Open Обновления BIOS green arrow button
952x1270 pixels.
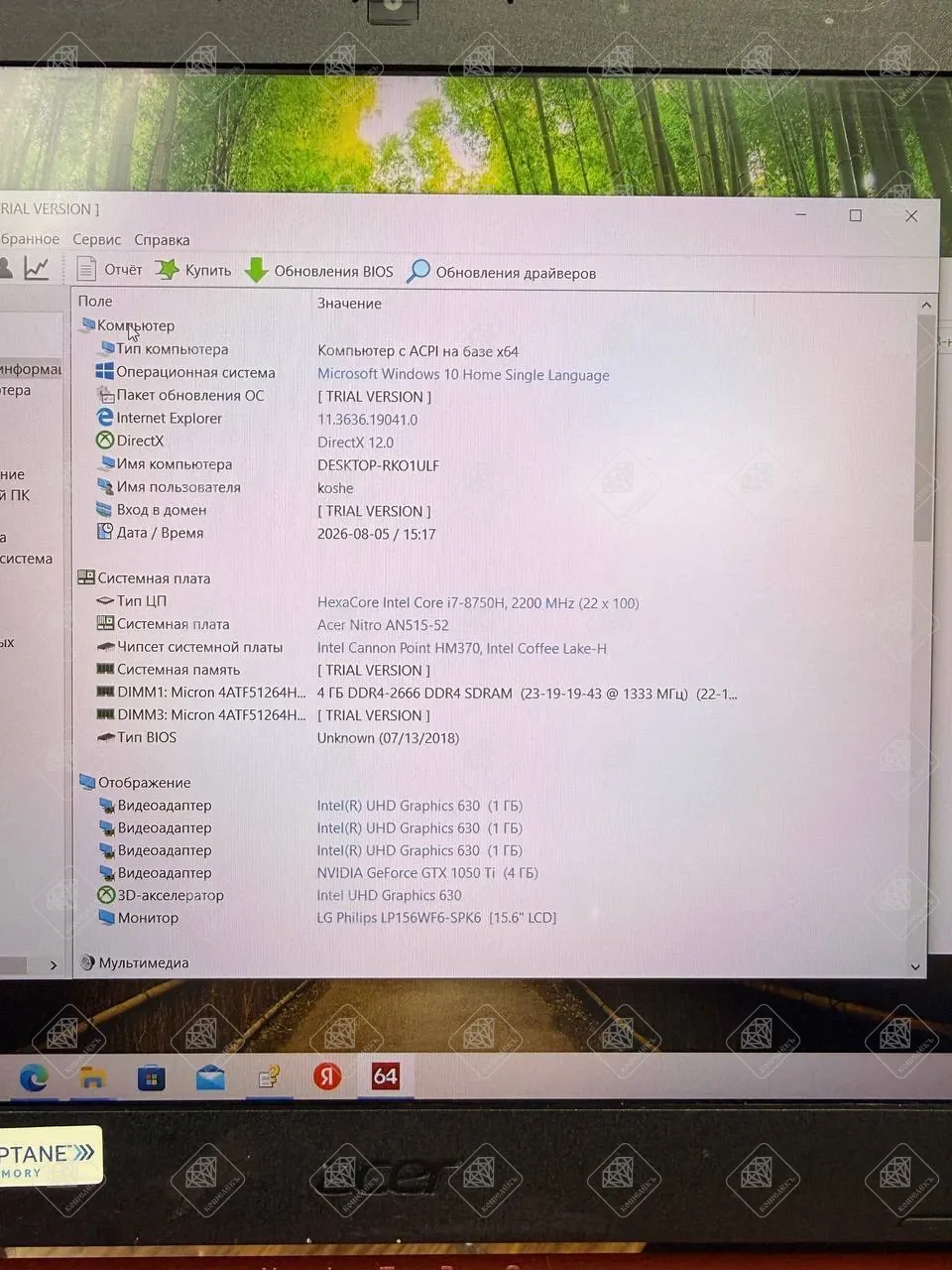pos(319,271)
